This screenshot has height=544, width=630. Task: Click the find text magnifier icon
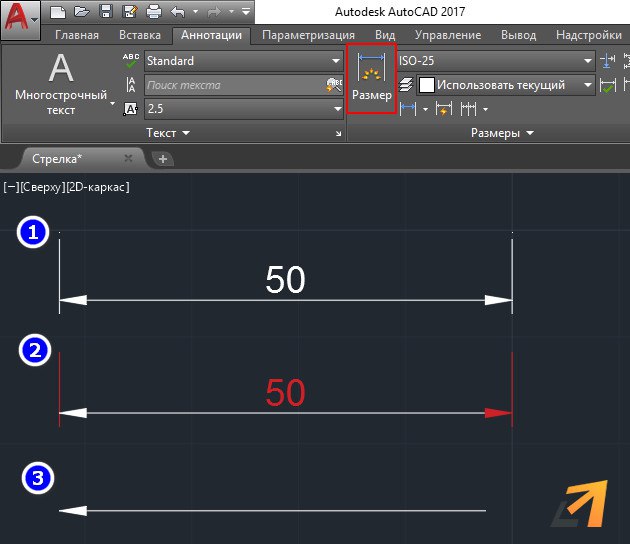(334, 85)
